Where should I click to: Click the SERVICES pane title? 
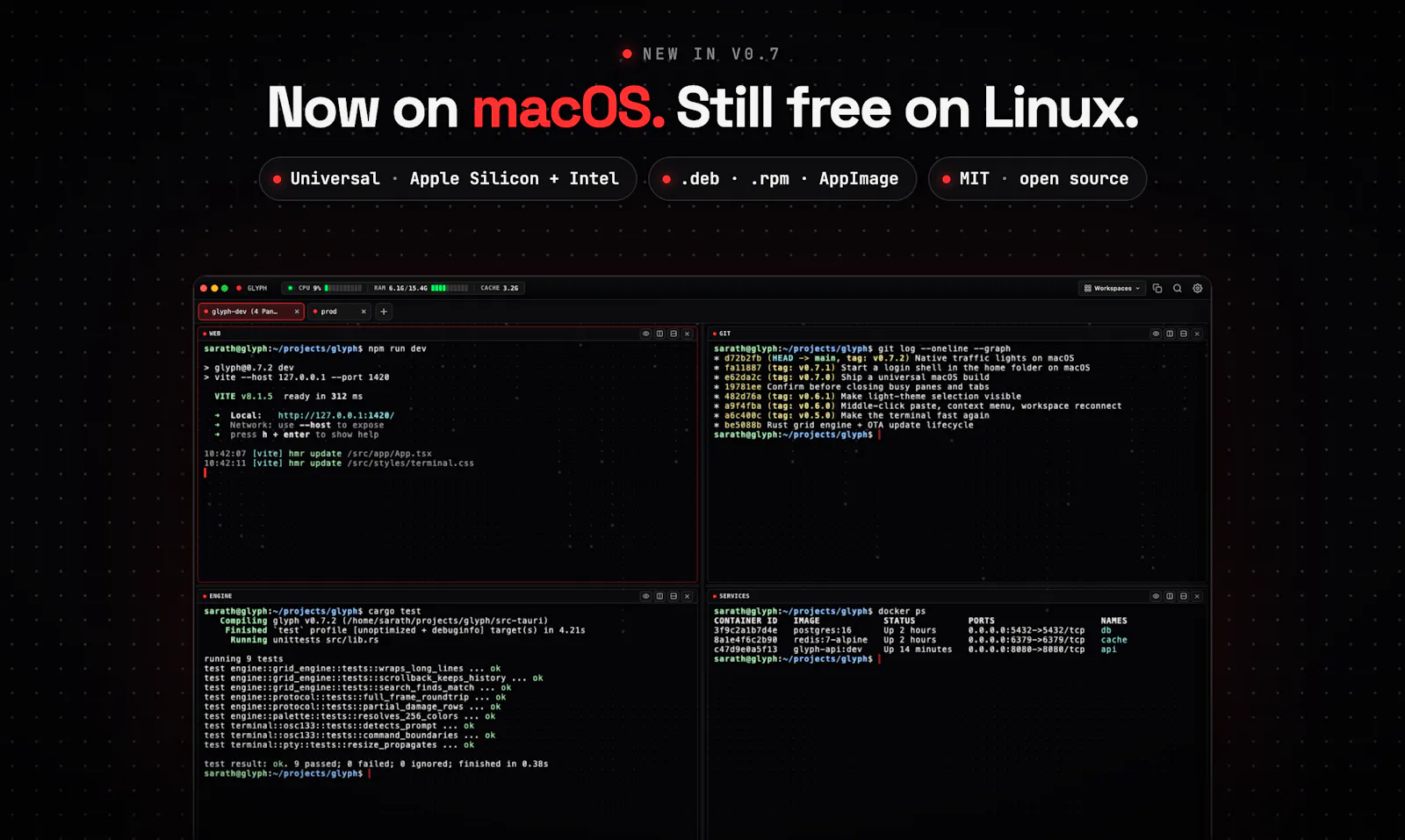tap(734, 596)
